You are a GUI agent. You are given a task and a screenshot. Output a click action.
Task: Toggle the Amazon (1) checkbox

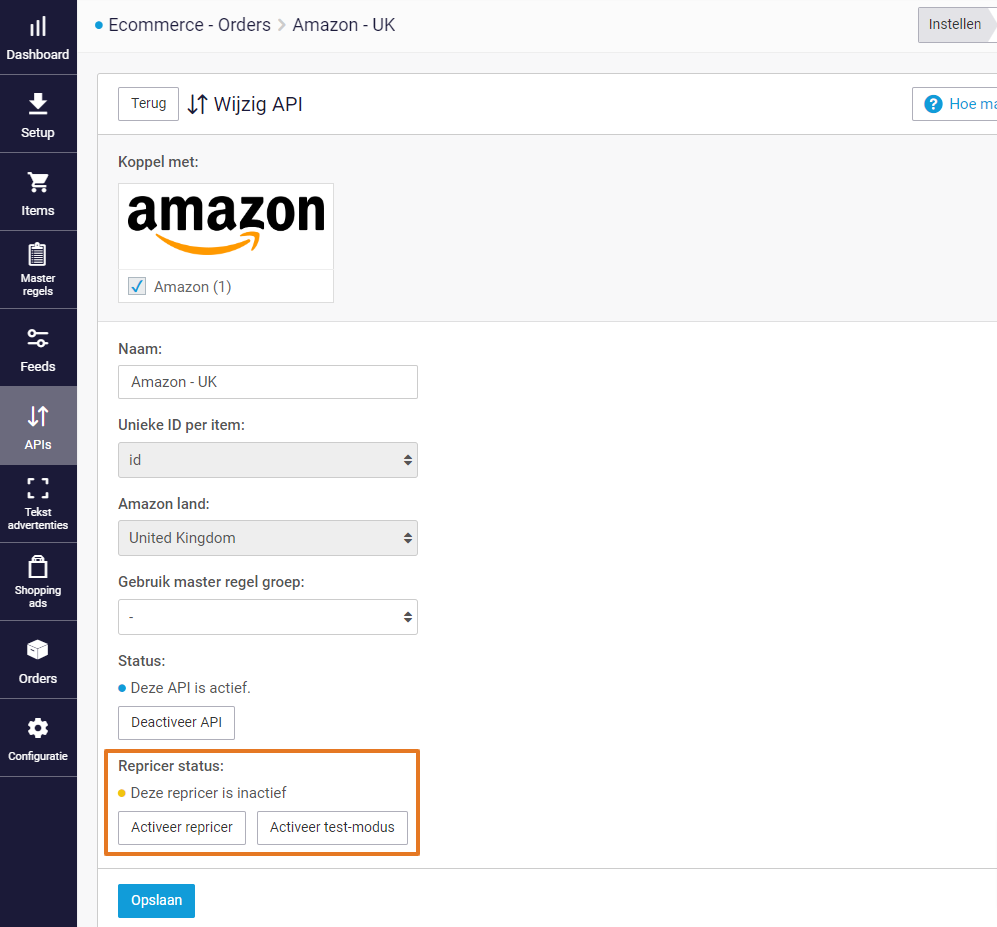click(x=137, y=286)
